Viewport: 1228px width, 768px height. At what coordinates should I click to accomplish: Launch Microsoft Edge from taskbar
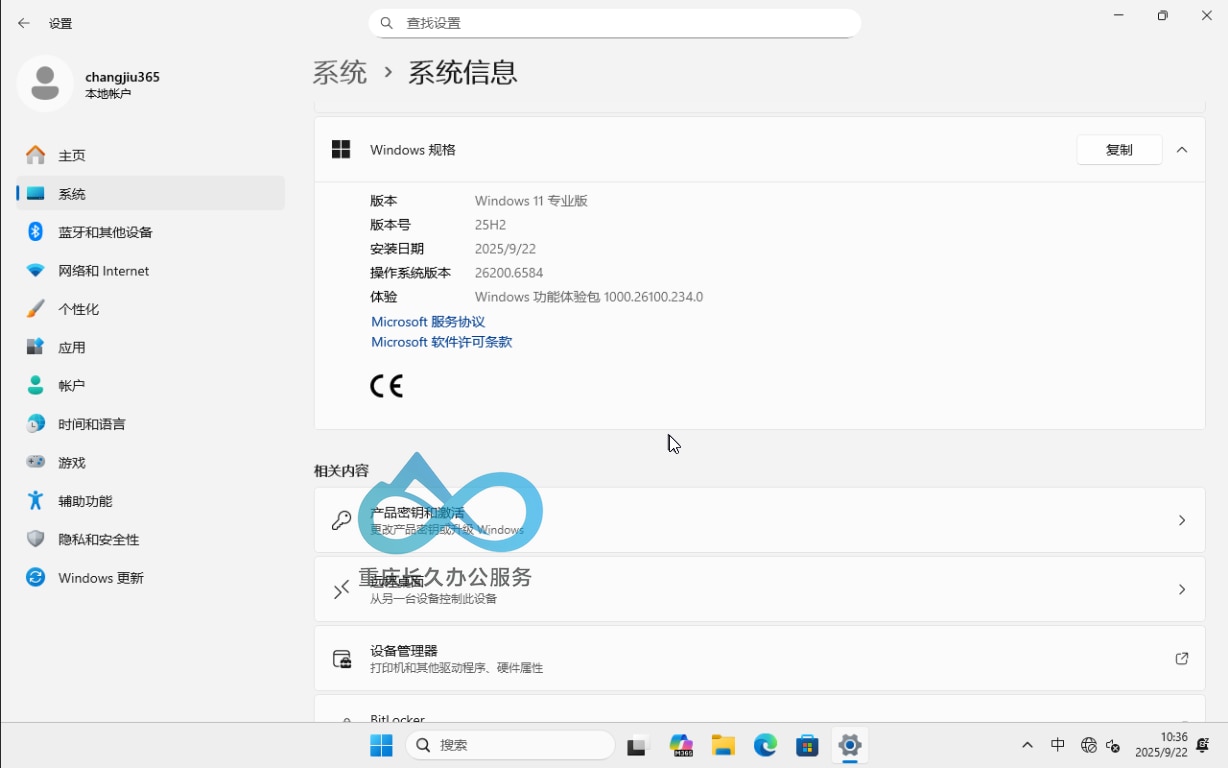click(x=765, y=745)
